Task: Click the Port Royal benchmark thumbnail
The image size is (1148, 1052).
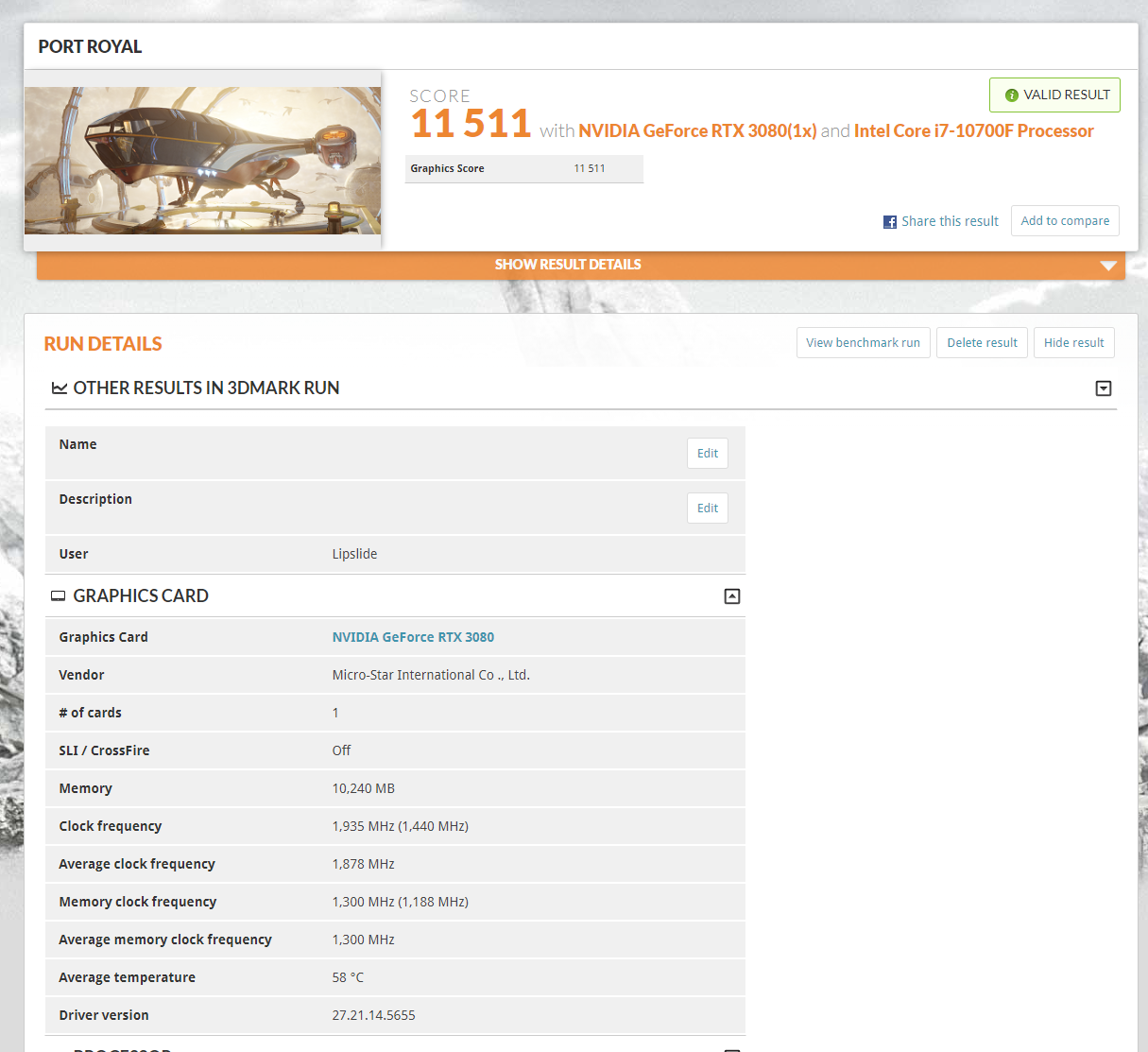Action: point(203,161)
